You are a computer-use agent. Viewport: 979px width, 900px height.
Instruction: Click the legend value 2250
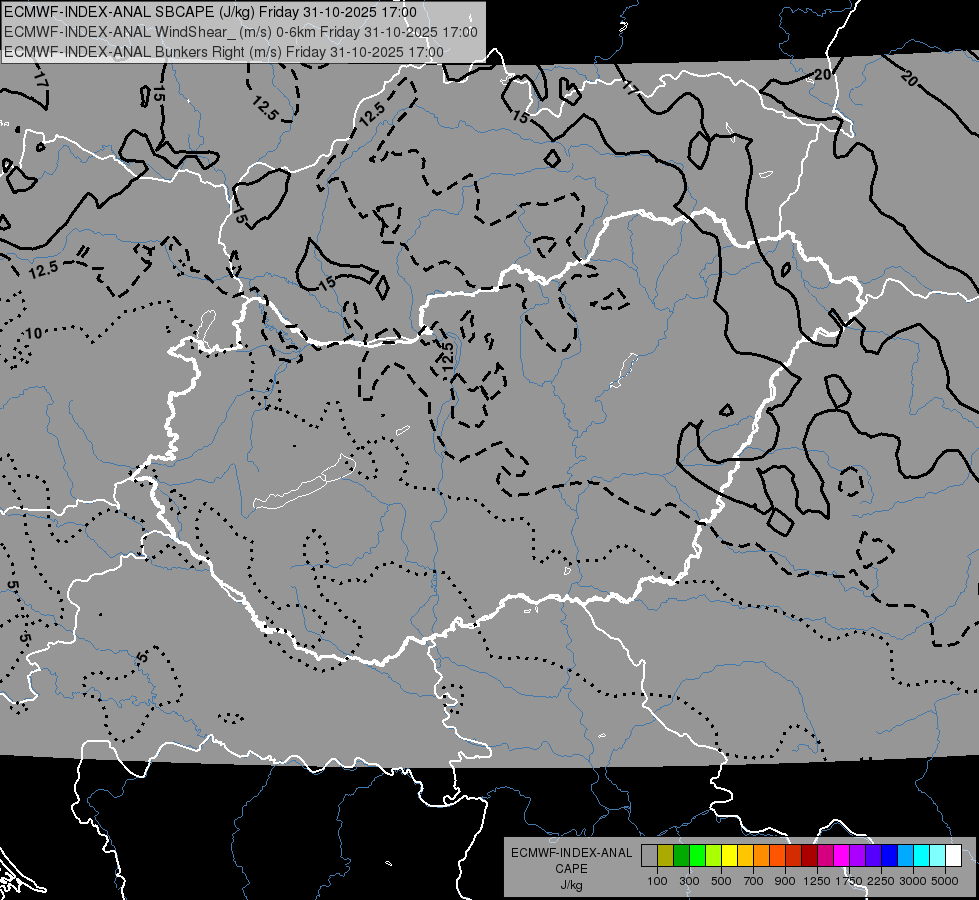(x=881, y=881)
